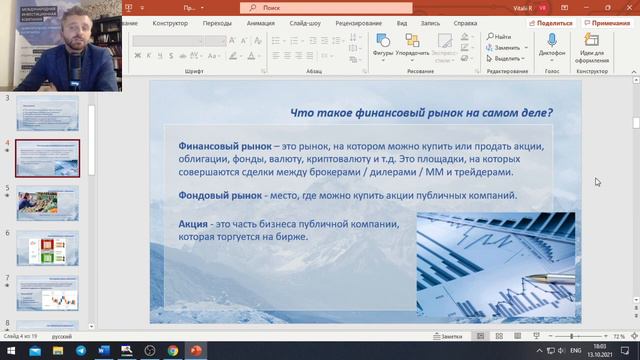Open the notification center
640x360 pixels.
625,351
